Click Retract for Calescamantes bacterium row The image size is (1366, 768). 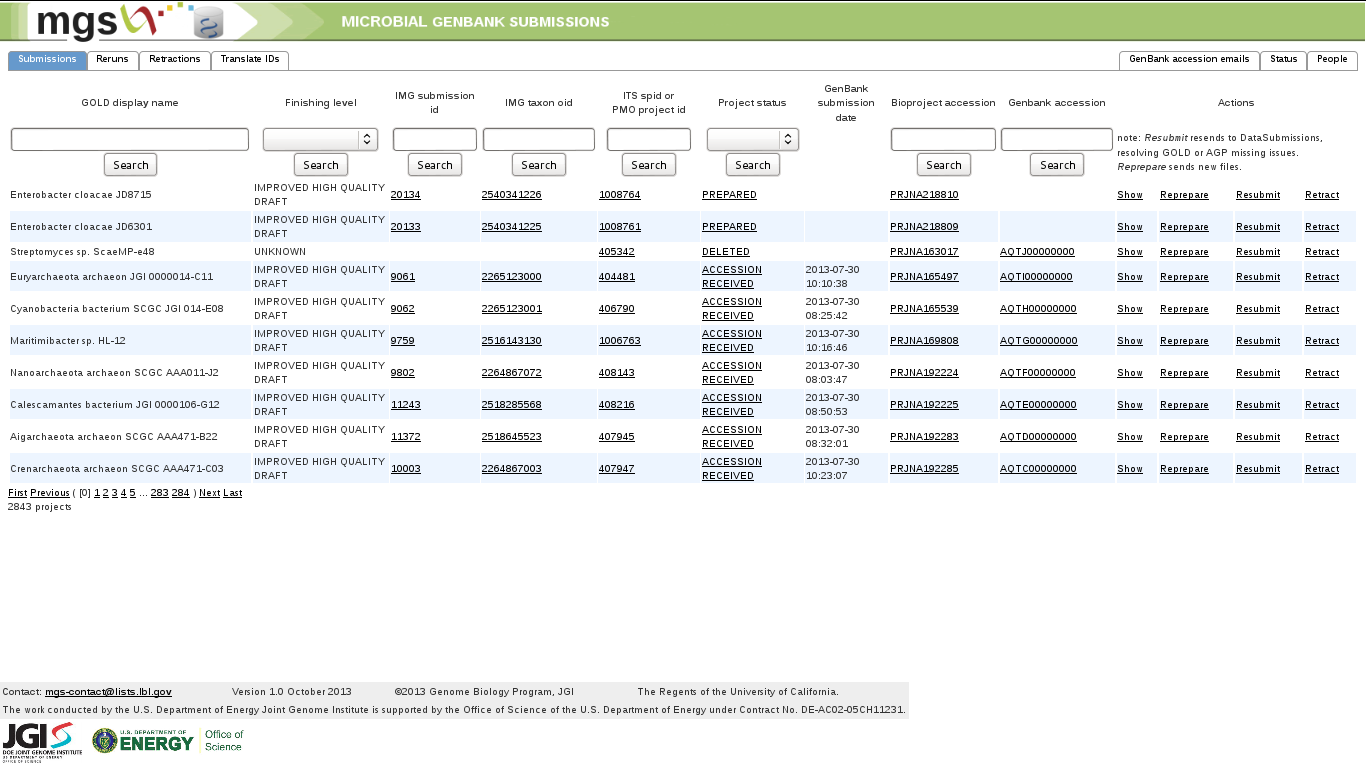1322,405
